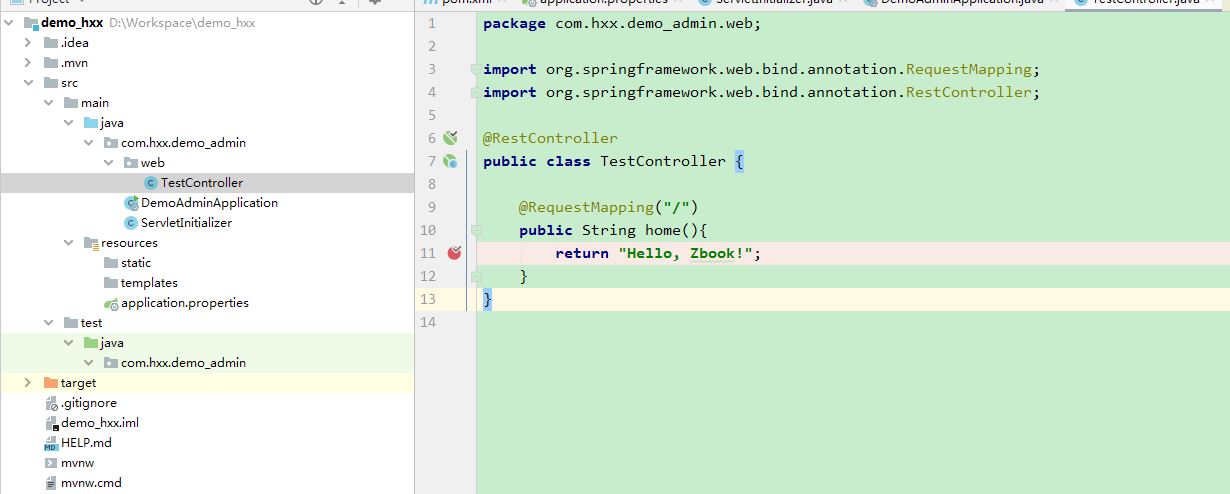Click the fold end marker at line 12

[x=476, y=276]
